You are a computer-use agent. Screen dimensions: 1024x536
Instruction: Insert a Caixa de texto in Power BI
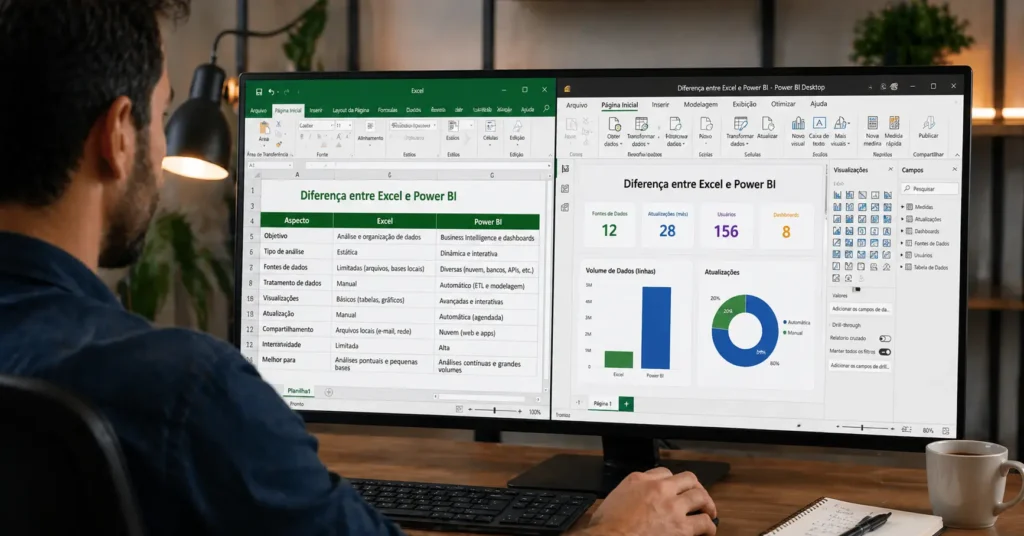pyautogui.click(x=819, y=133)
